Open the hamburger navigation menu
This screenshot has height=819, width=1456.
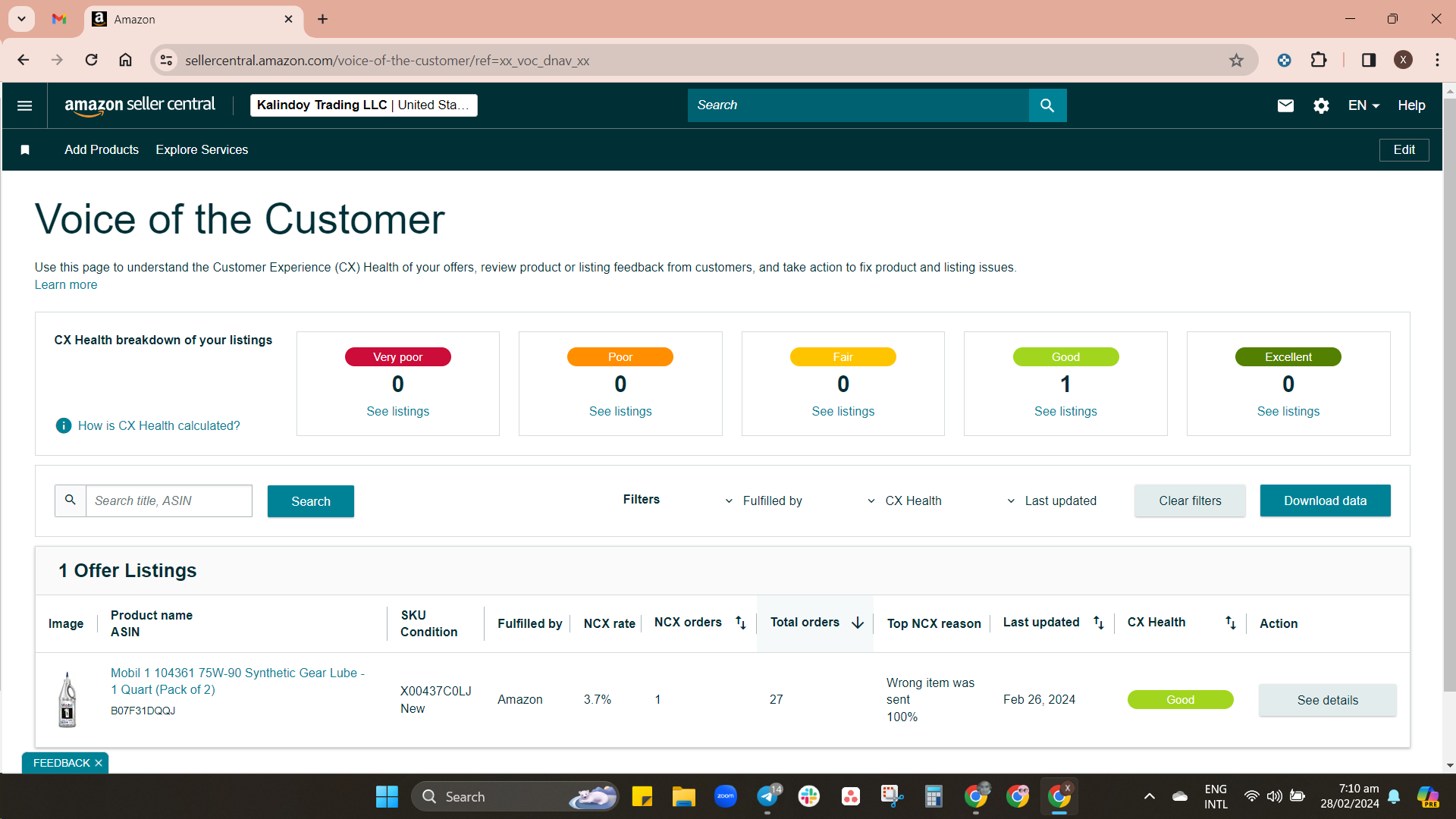[24, 105]
